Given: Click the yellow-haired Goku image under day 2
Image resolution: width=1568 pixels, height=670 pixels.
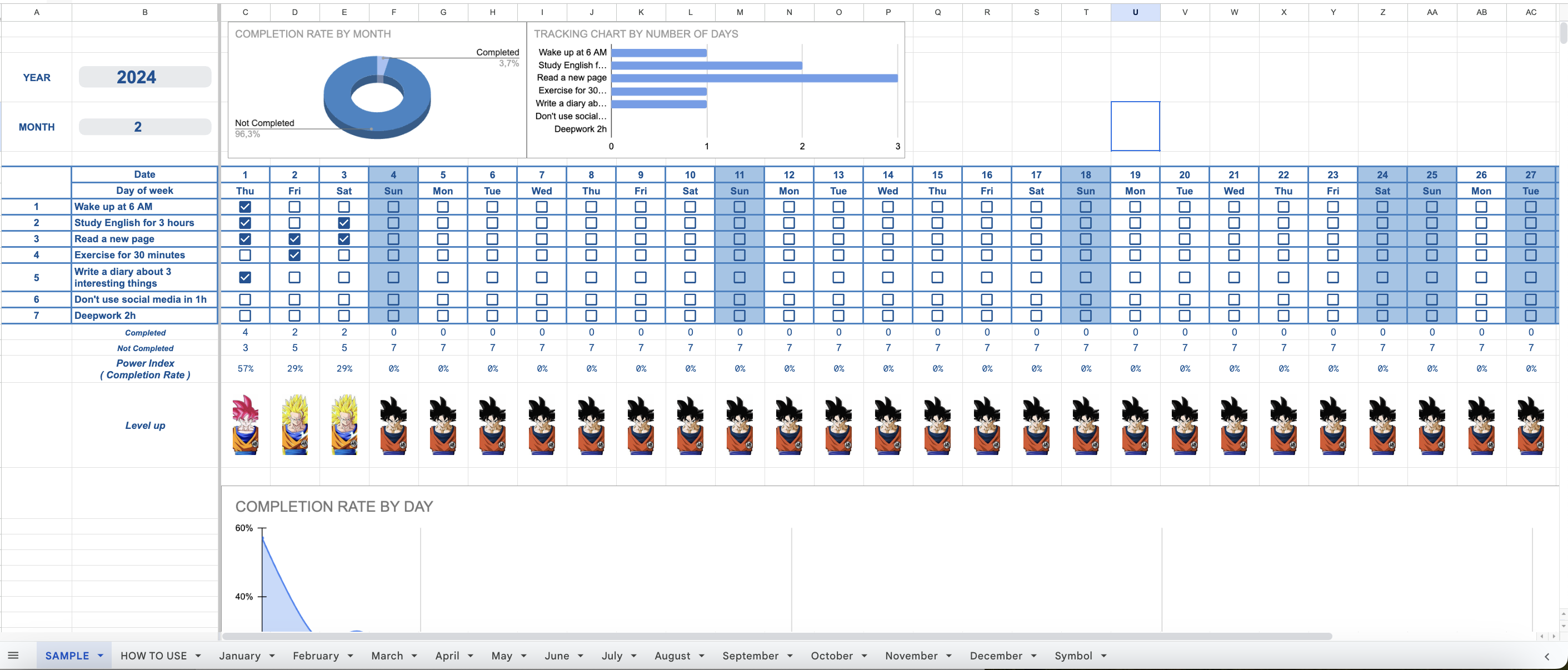Looking at the screenshot, I should point(294,426).
